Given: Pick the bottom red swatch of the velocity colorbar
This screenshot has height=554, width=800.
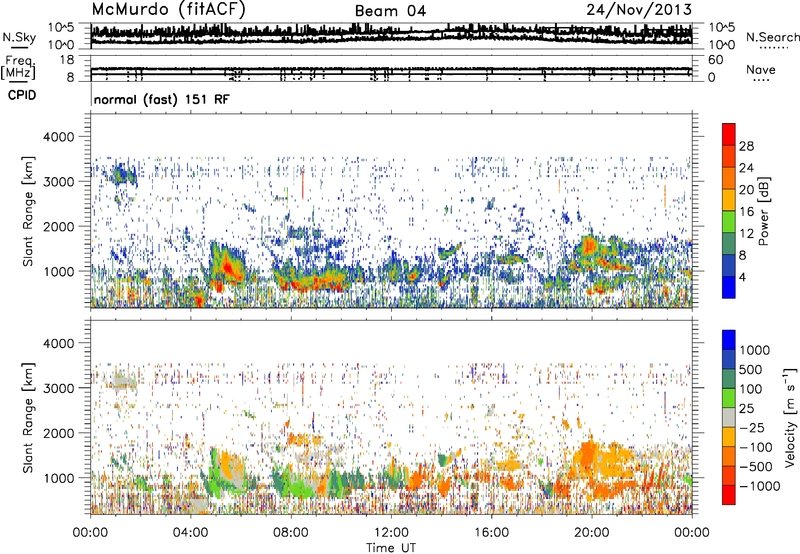Looking at the screenshot, I should (729, 495).
